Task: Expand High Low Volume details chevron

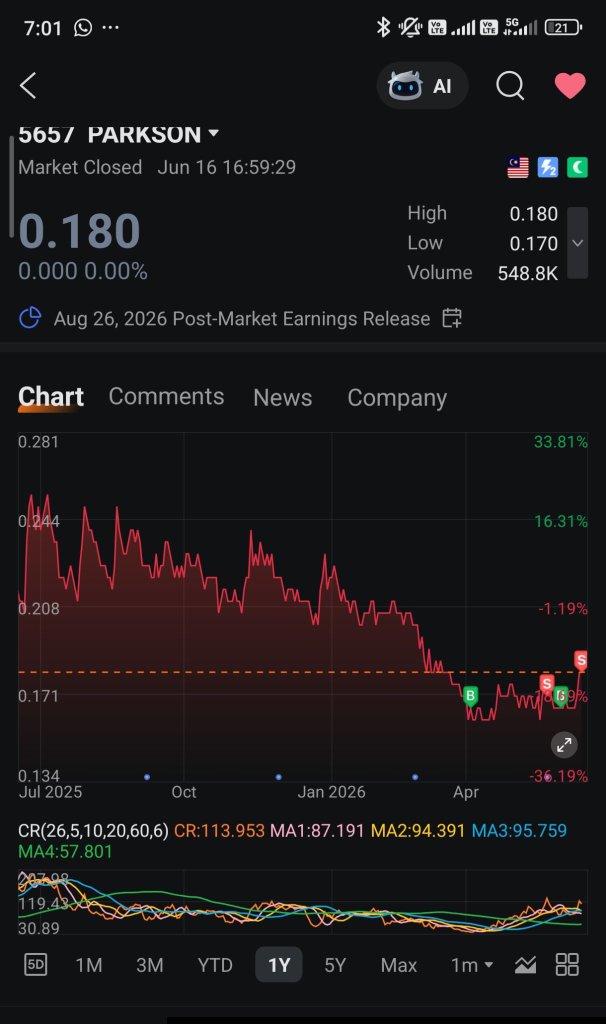Action: pyautogui.click(x=577, y=243)
